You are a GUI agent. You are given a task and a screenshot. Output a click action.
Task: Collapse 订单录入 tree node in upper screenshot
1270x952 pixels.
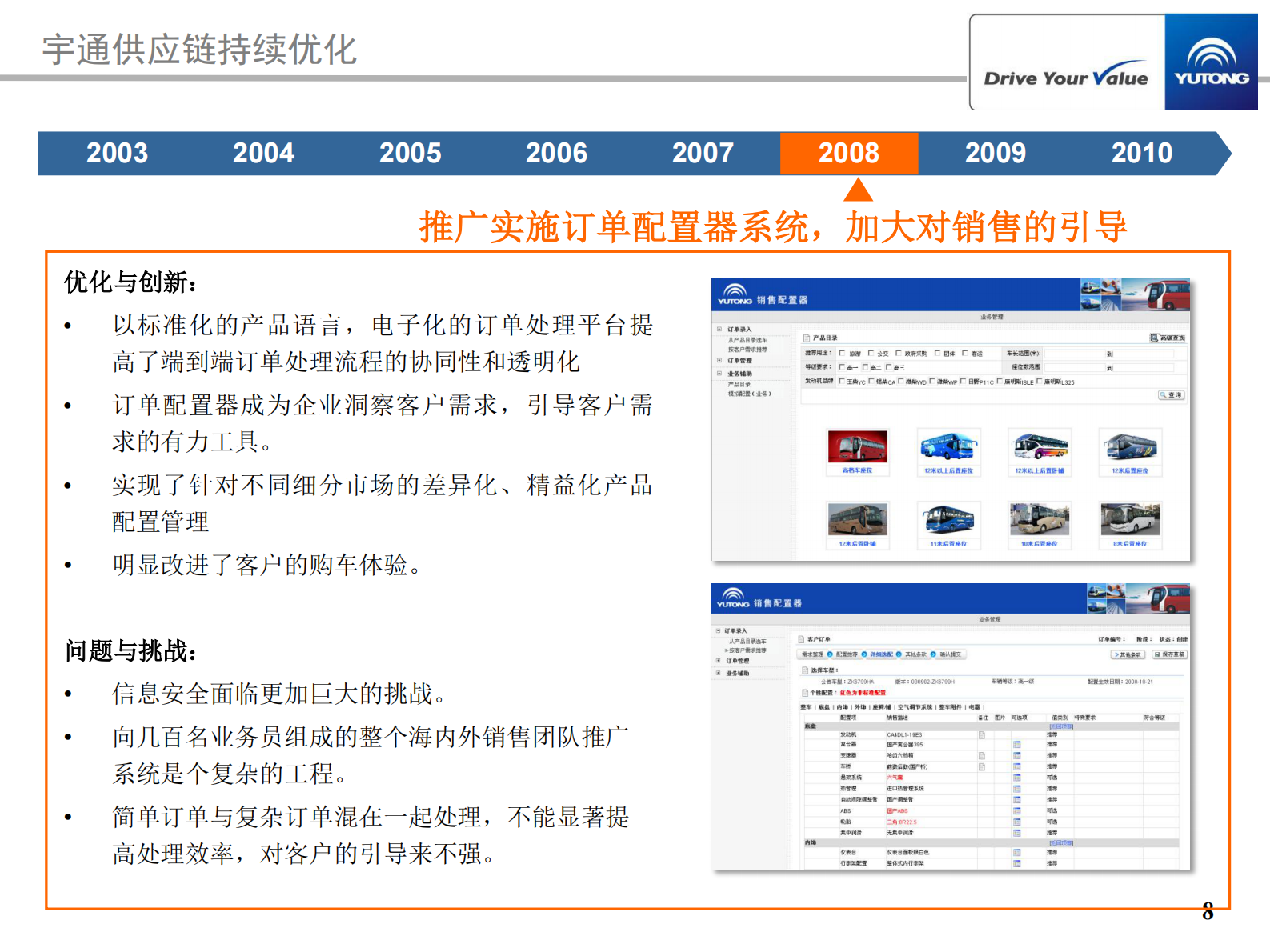(719, 329)
